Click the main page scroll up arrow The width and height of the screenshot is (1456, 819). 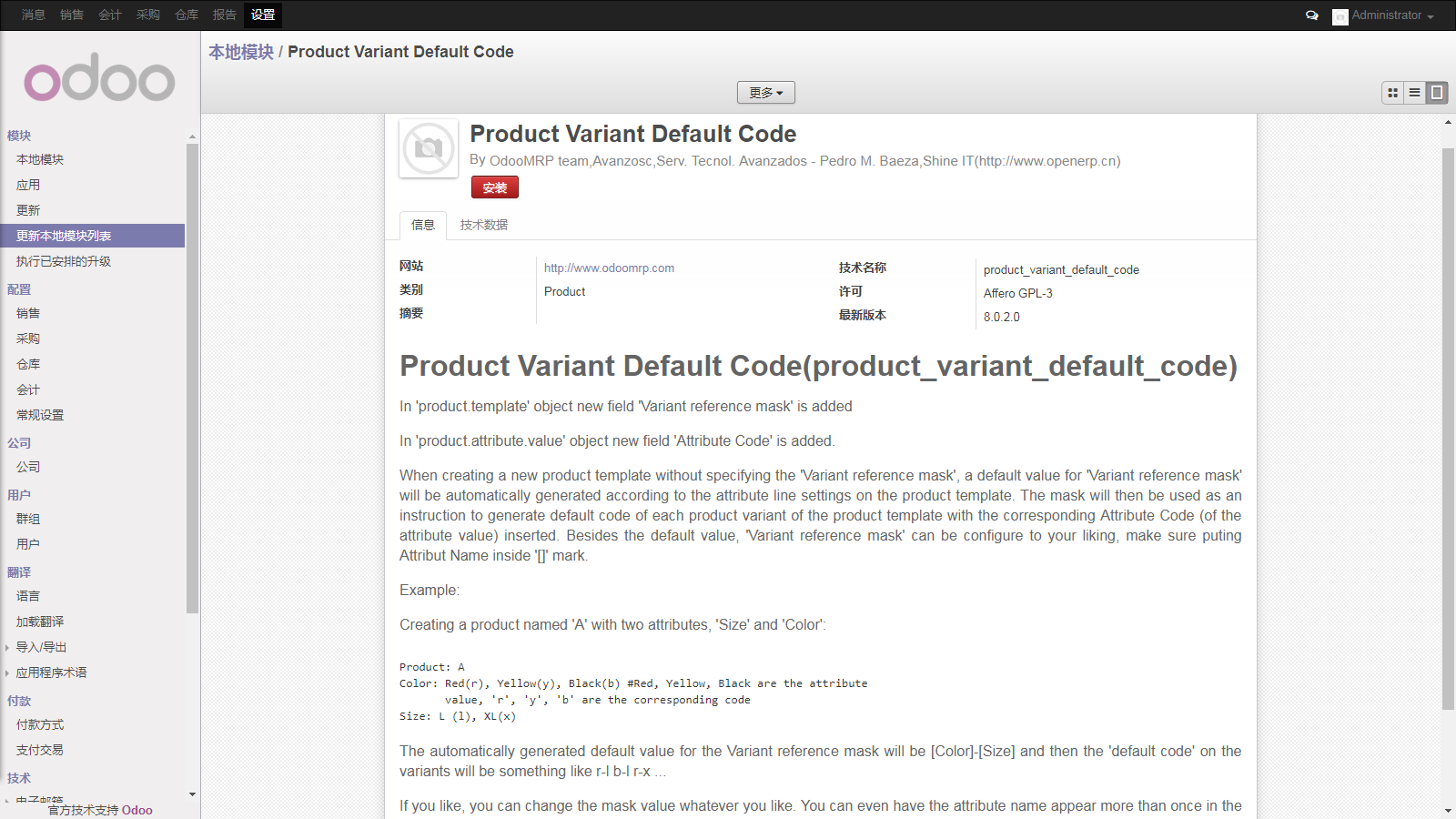tap(1448, 121)
